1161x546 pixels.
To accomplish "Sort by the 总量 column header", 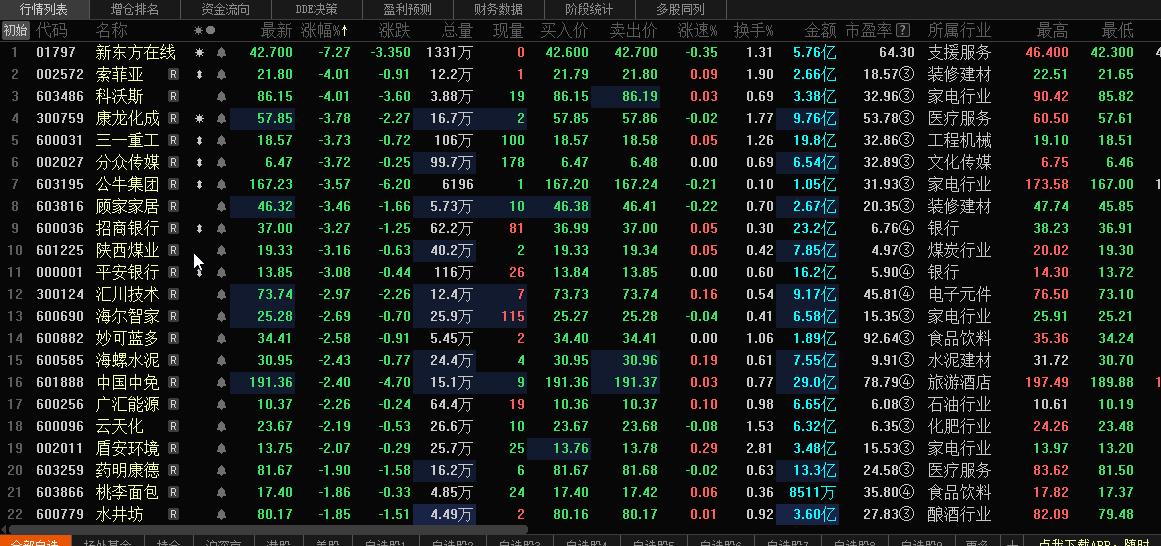I will click(x=457, y=30).
